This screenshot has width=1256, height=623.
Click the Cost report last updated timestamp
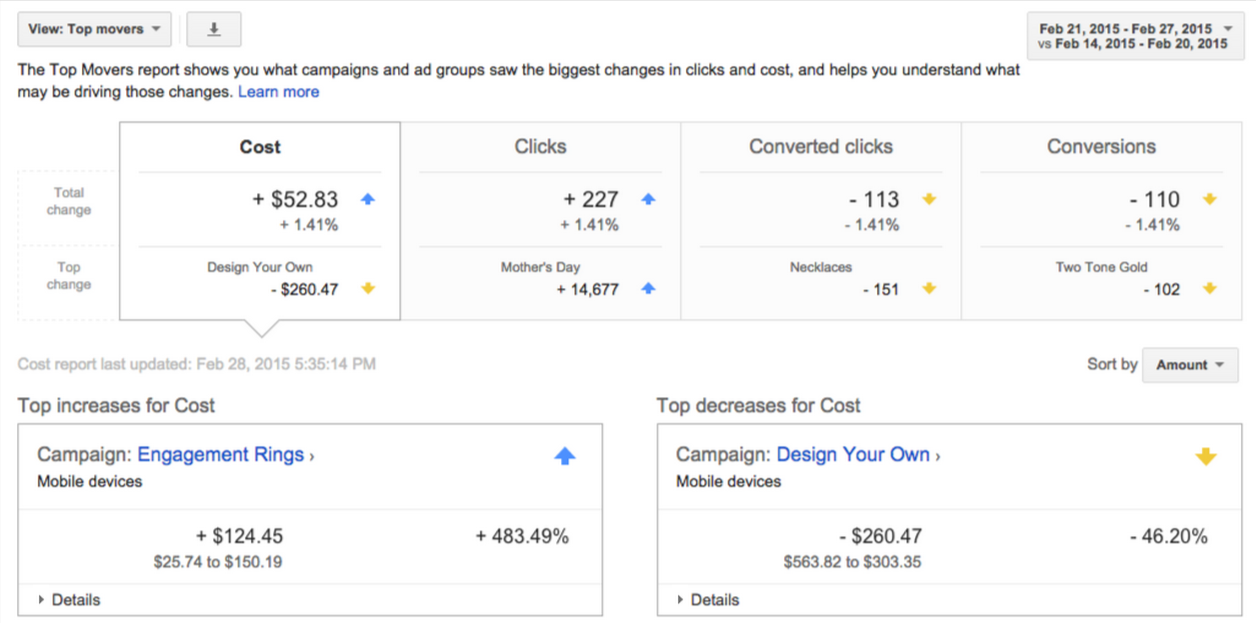pyautogui.click(x=197, y=365)
